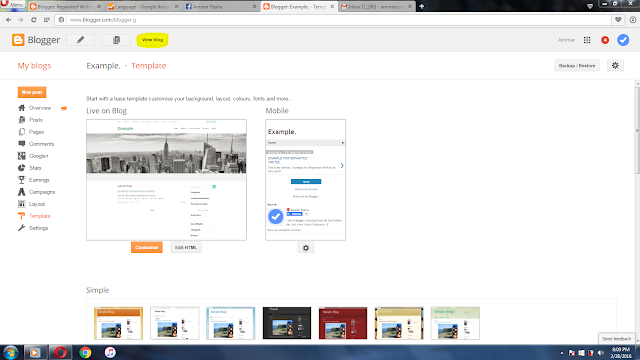The height and width of the screenshot is (360, 640).
Task: Open the Opera Menu button
Action: pyautogui.click(x=13, y=5)
